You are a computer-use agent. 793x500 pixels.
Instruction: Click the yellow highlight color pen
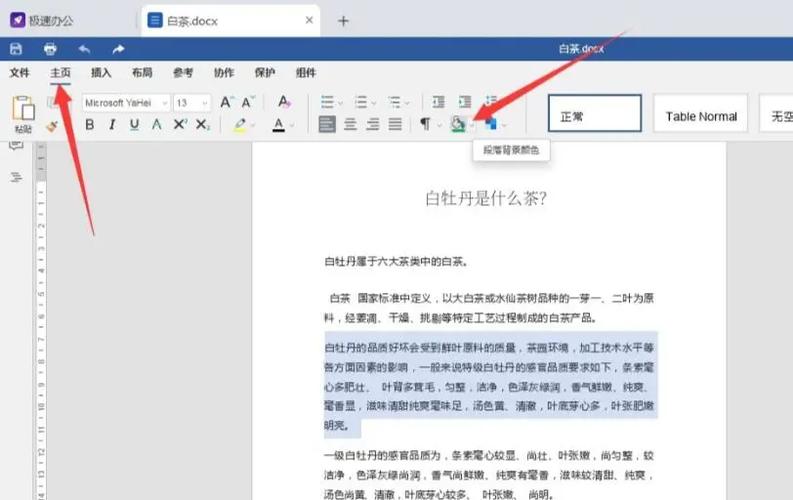click(x=240, y=124)
